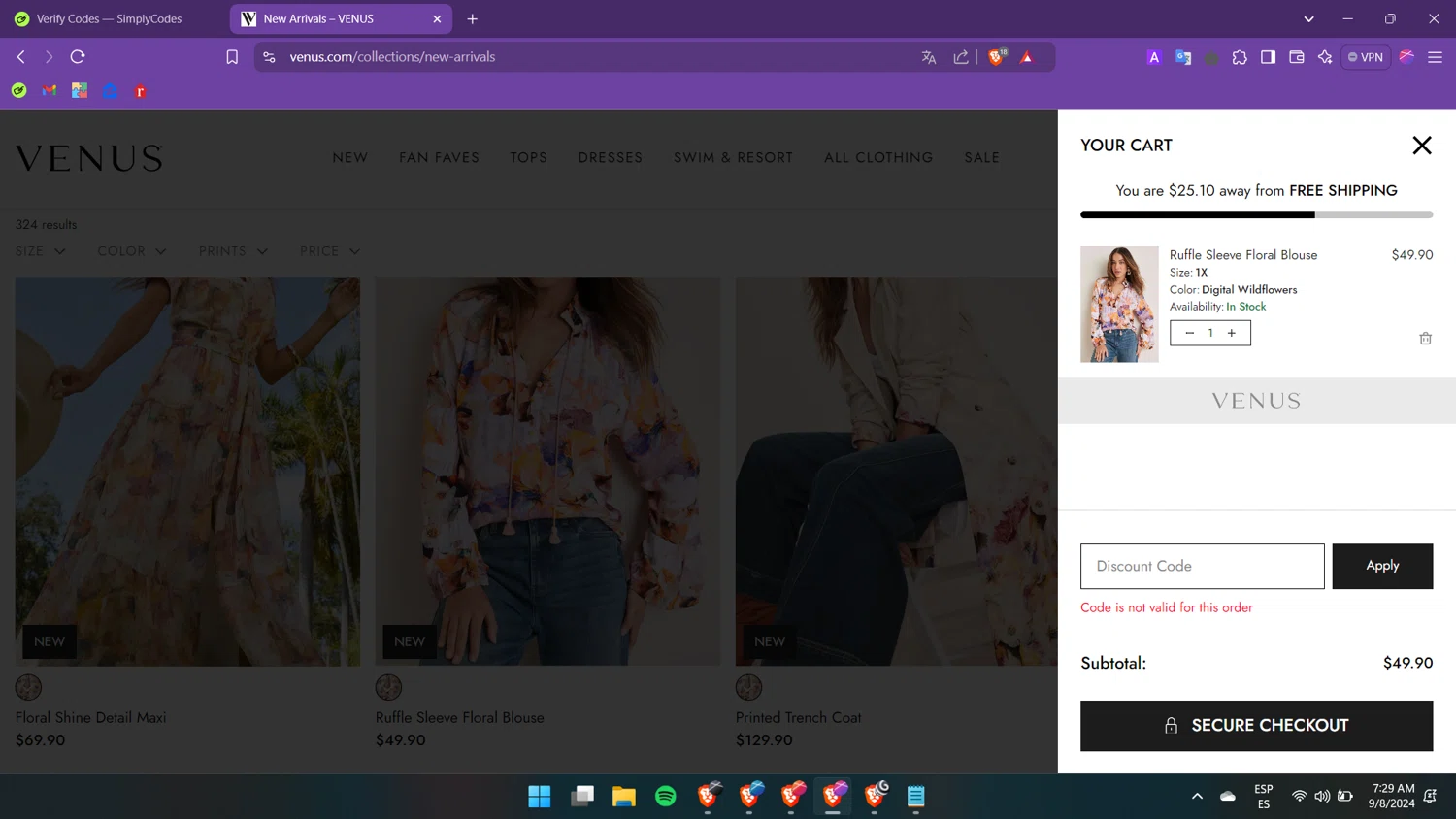1456x819 pixels.
Task: Go to the VENUS home logo
Action: tap(89, 158)
